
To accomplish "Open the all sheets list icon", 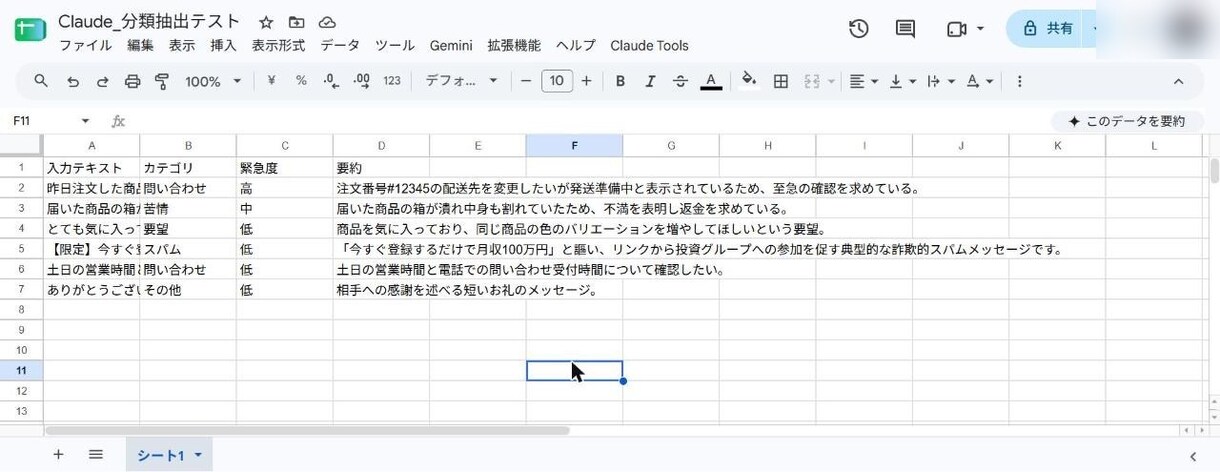I will click(x=96, y=455).
